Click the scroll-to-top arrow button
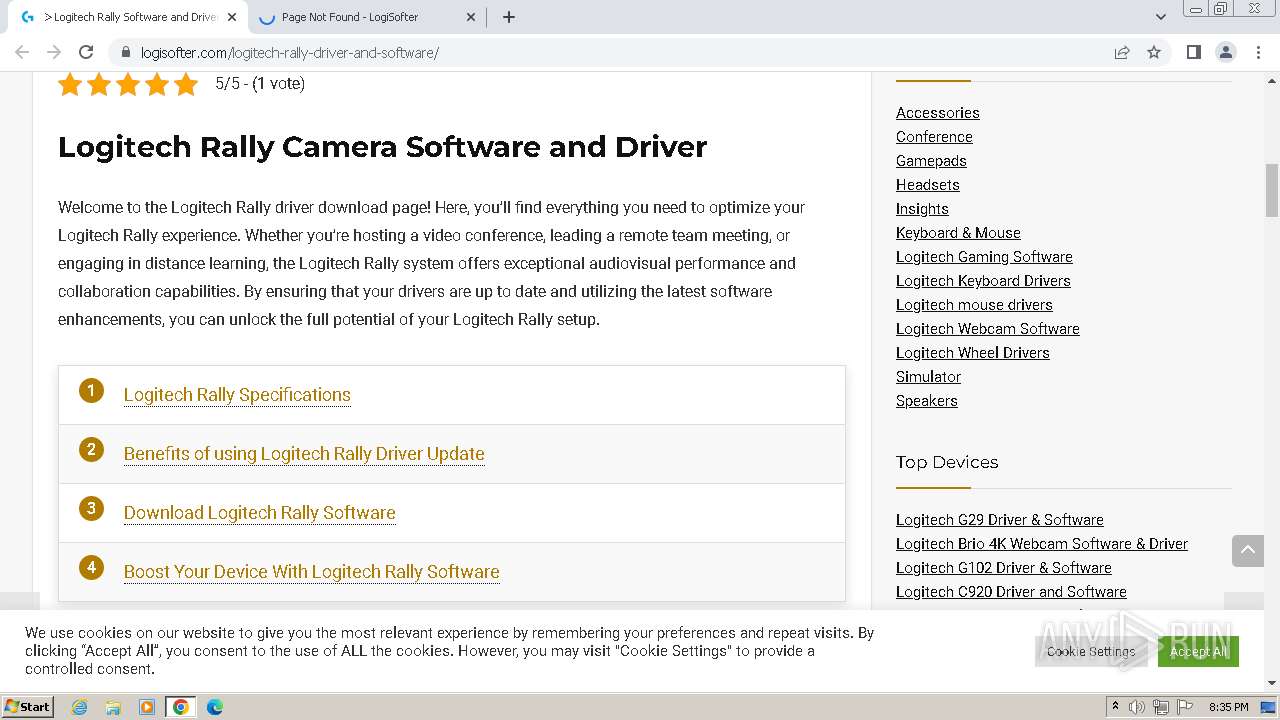The image size is (1280, 720). pyautogui.click(x=1247, y=550)
